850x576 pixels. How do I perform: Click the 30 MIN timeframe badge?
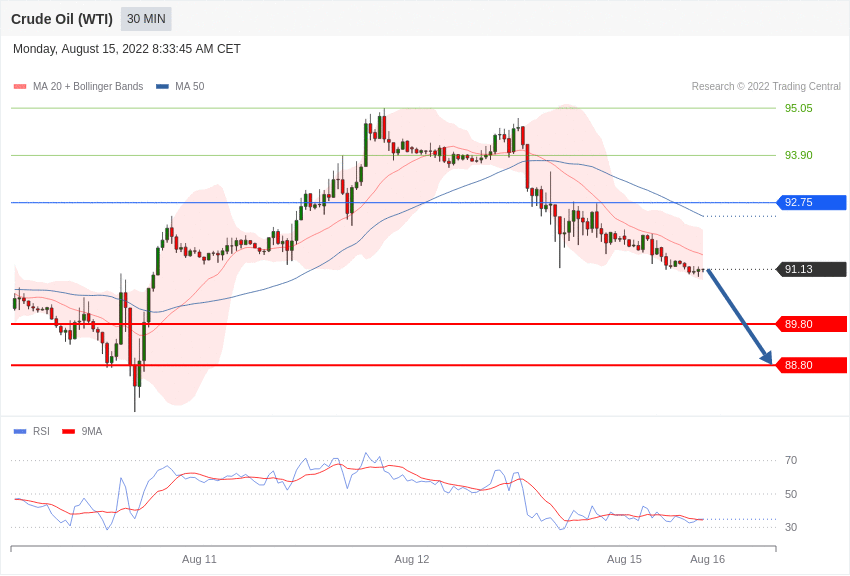[146, 19]
